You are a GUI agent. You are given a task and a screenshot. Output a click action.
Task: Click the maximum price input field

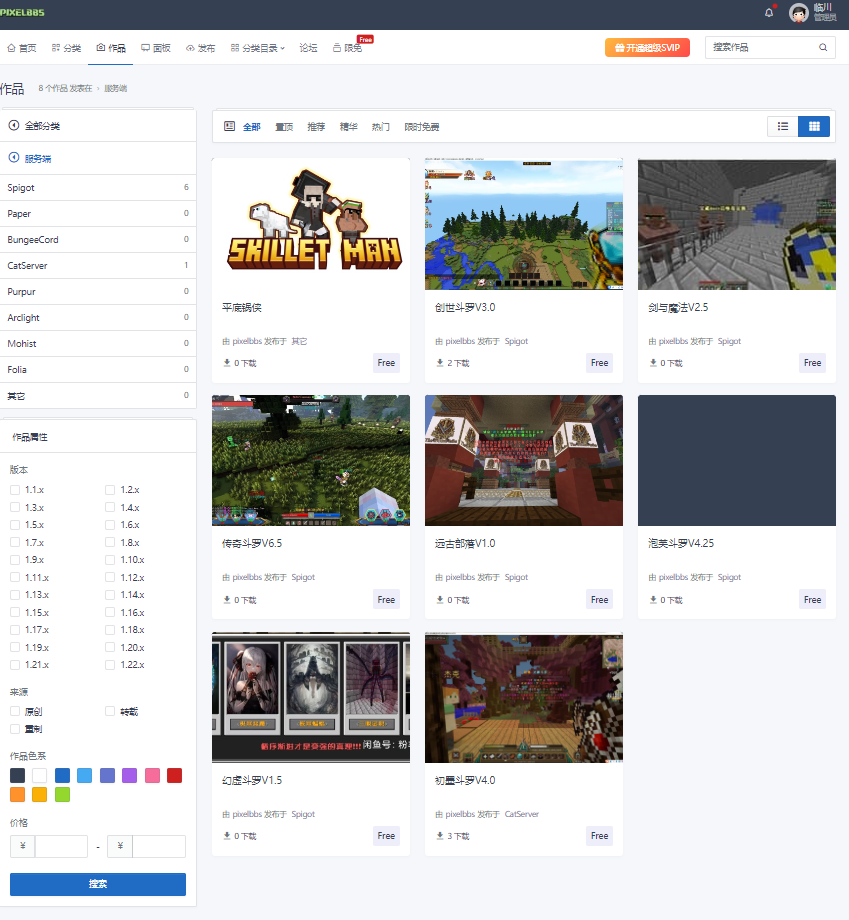[x=159, y=846]
